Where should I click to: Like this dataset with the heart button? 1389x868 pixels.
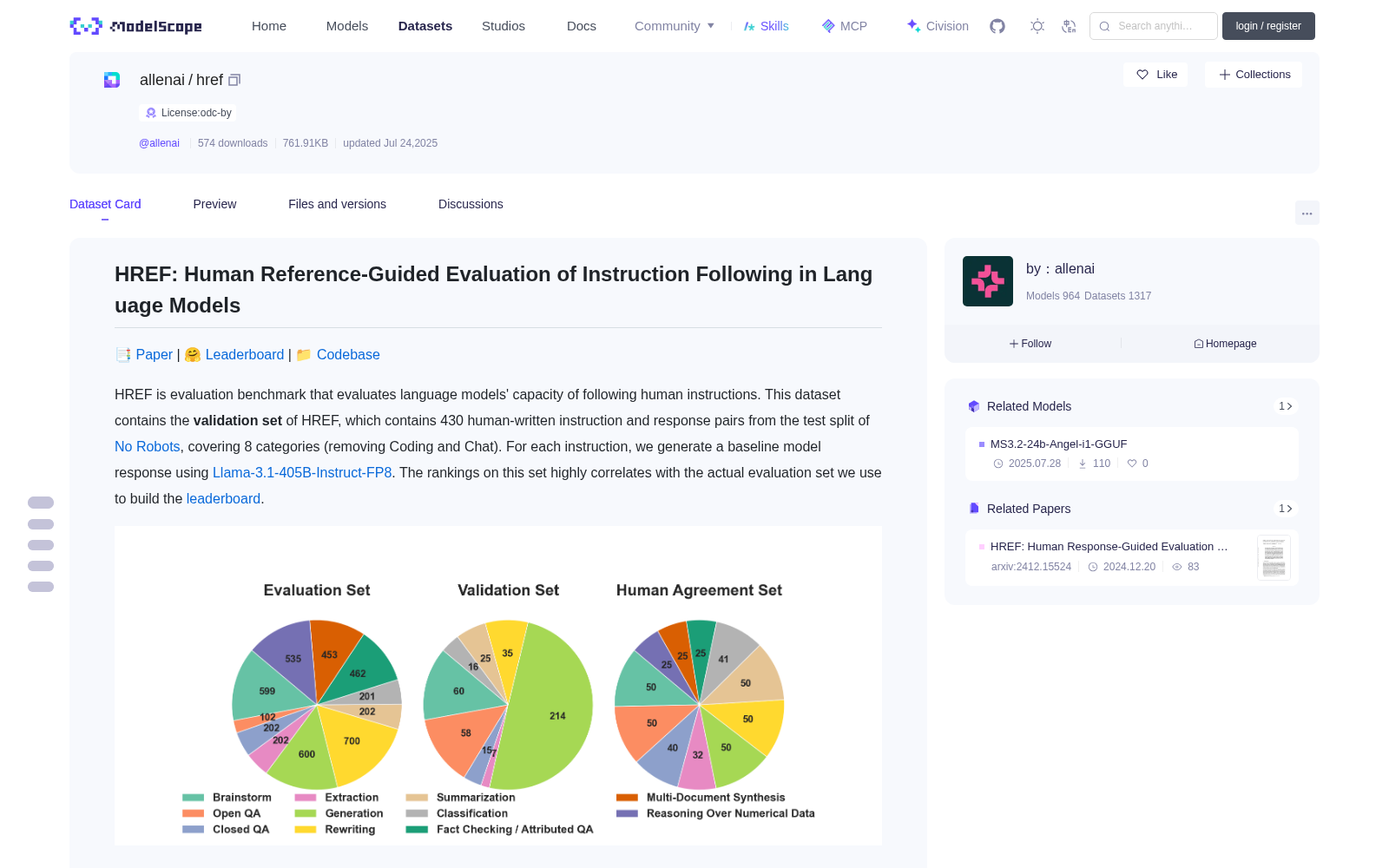tap(1156, 75)
